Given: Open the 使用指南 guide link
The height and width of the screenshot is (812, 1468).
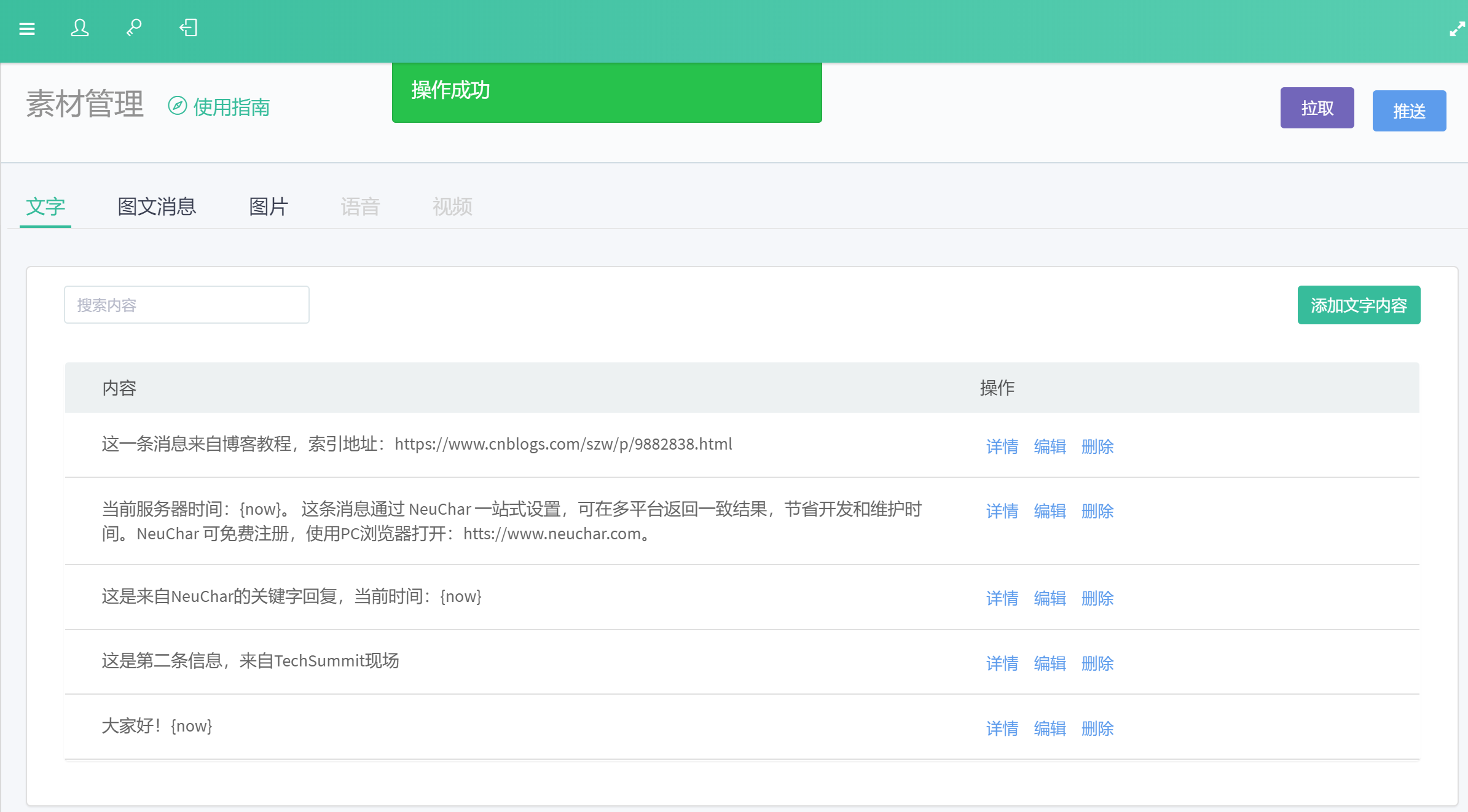Looking at the screenshot, I should [232, 107].
